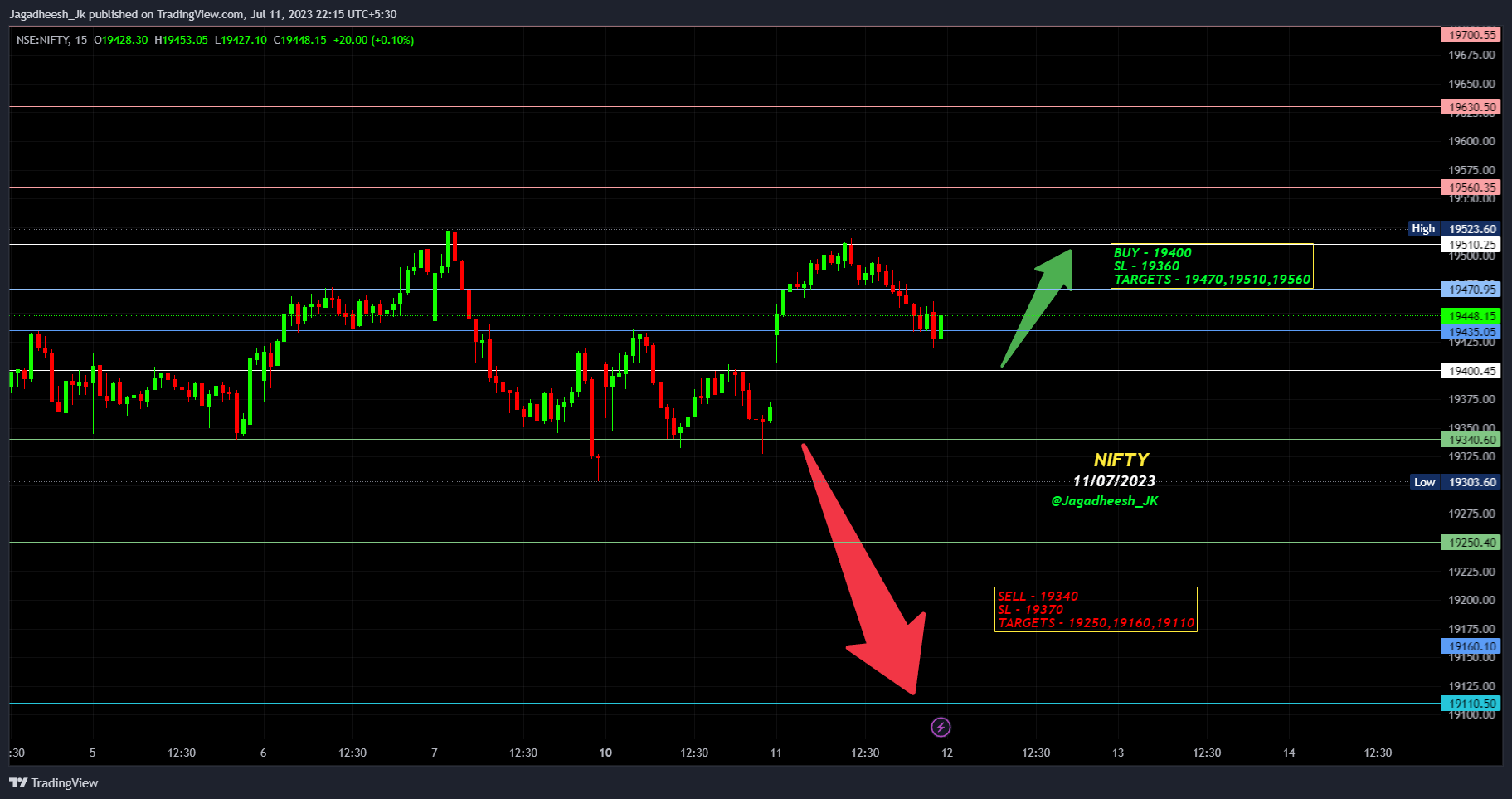The image size is (1512, 799).
Task: Click the 11/07/2023 date text
Action: (1114, 481)
